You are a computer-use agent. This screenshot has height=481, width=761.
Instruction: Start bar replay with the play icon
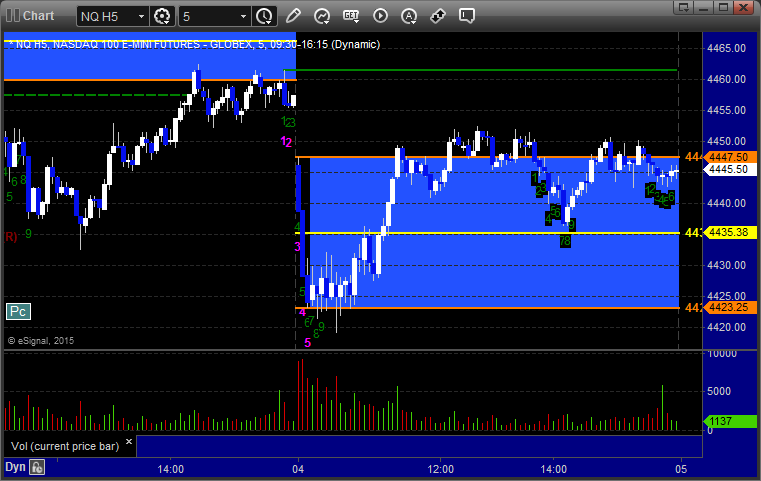(x=380, y=16)
